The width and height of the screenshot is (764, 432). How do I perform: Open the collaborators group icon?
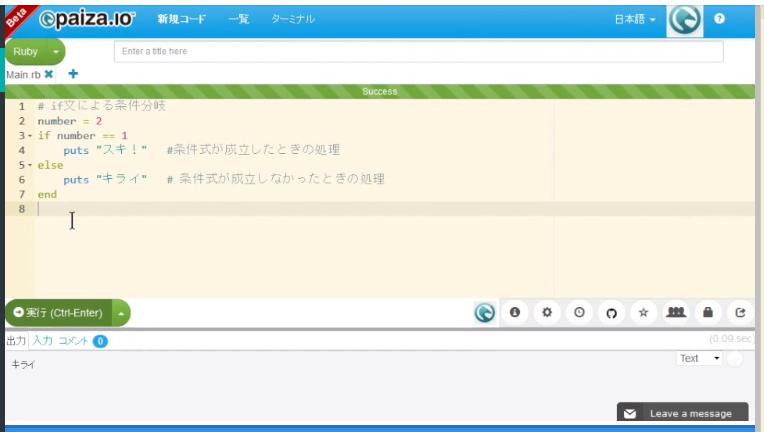[676, 312]
